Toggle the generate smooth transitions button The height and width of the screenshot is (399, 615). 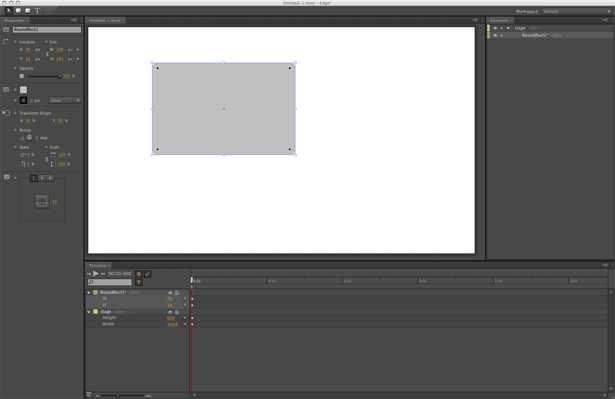pyautogui.click(x=147, y=274)
